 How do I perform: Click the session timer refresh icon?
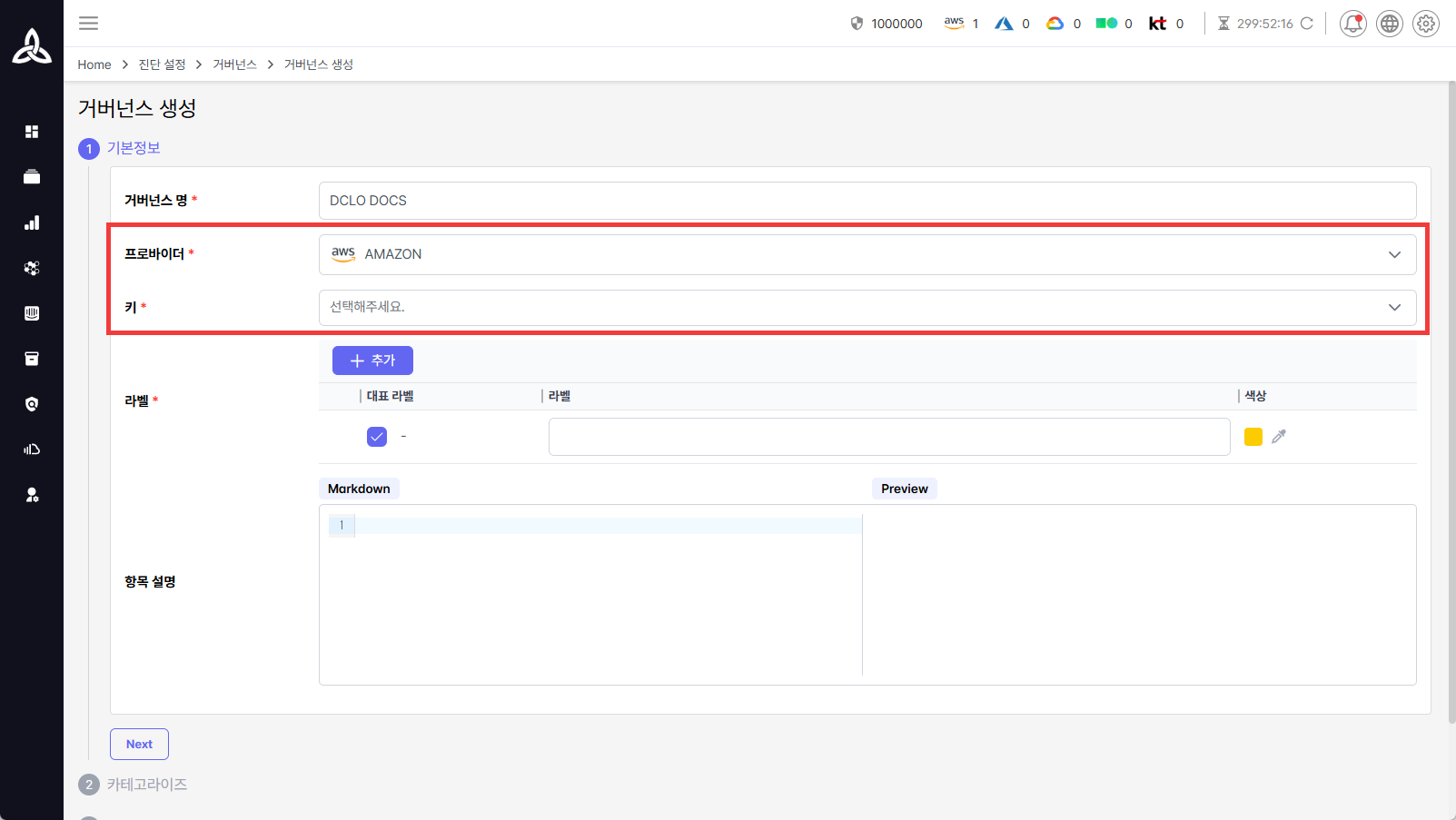tap(1306, 24)
